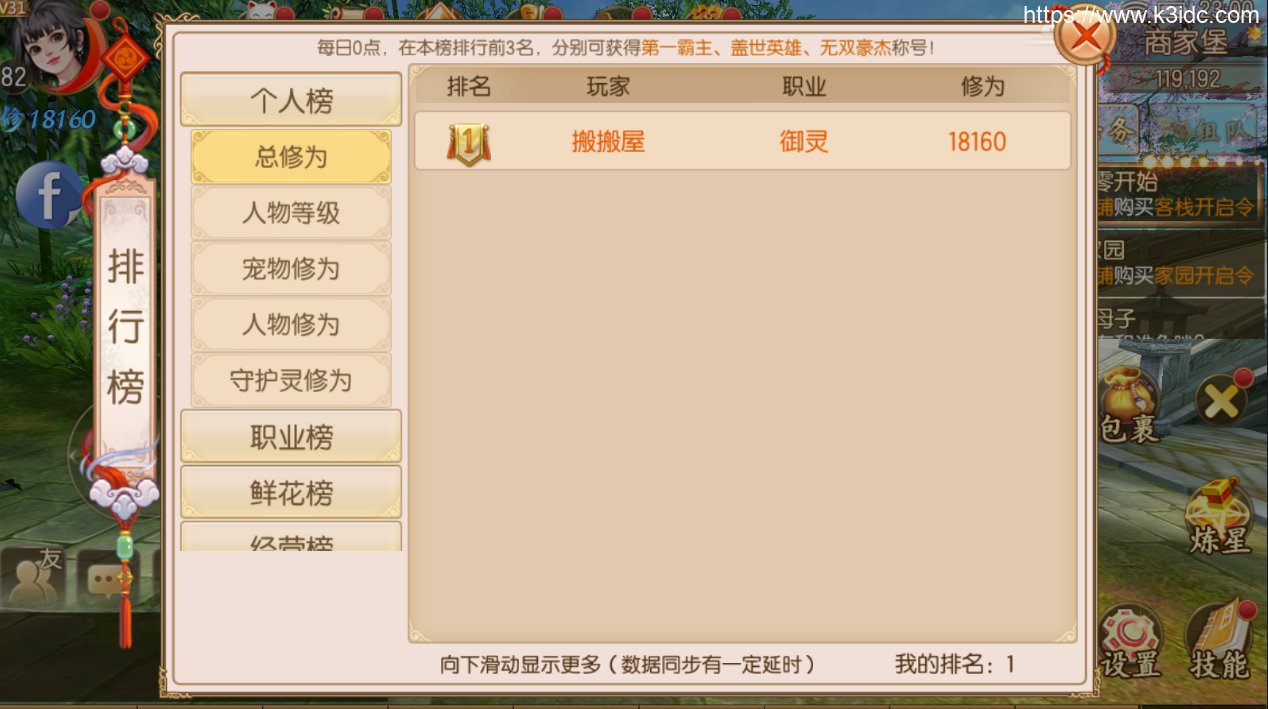
Task: Open the friends silhouette icon
Action: click(x=33, y=578)
